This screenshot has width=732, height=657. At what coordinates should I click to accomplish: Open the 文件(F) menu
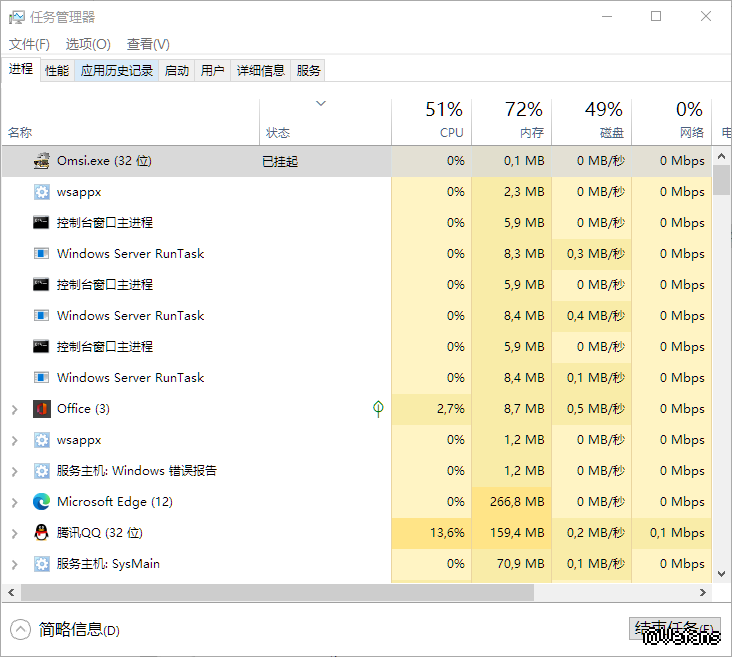29,44
